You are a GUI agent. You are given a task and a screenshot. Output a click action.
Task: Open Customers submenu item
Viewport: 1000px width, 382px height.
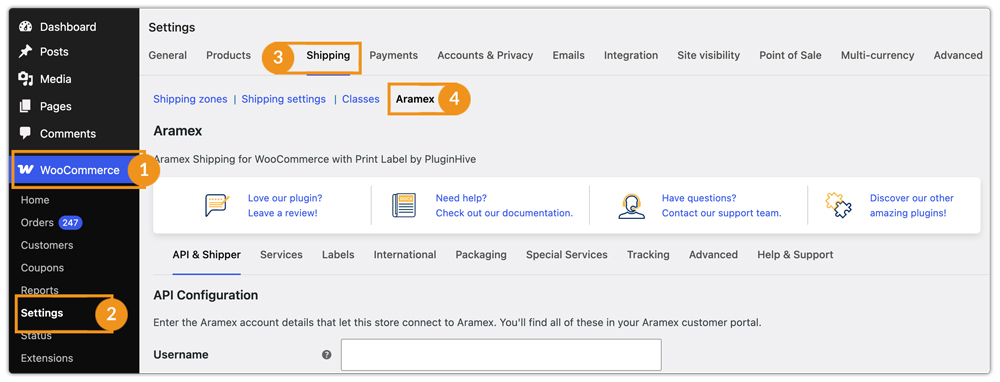click(x=47, y=246)
